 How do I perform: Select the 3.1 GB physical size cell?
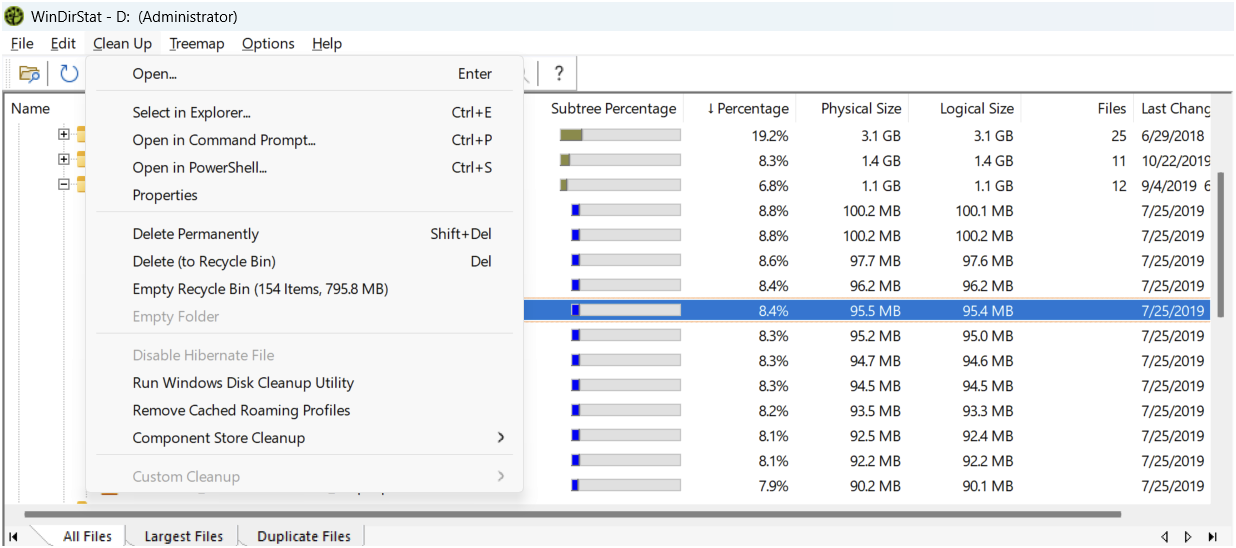[880, 136]
